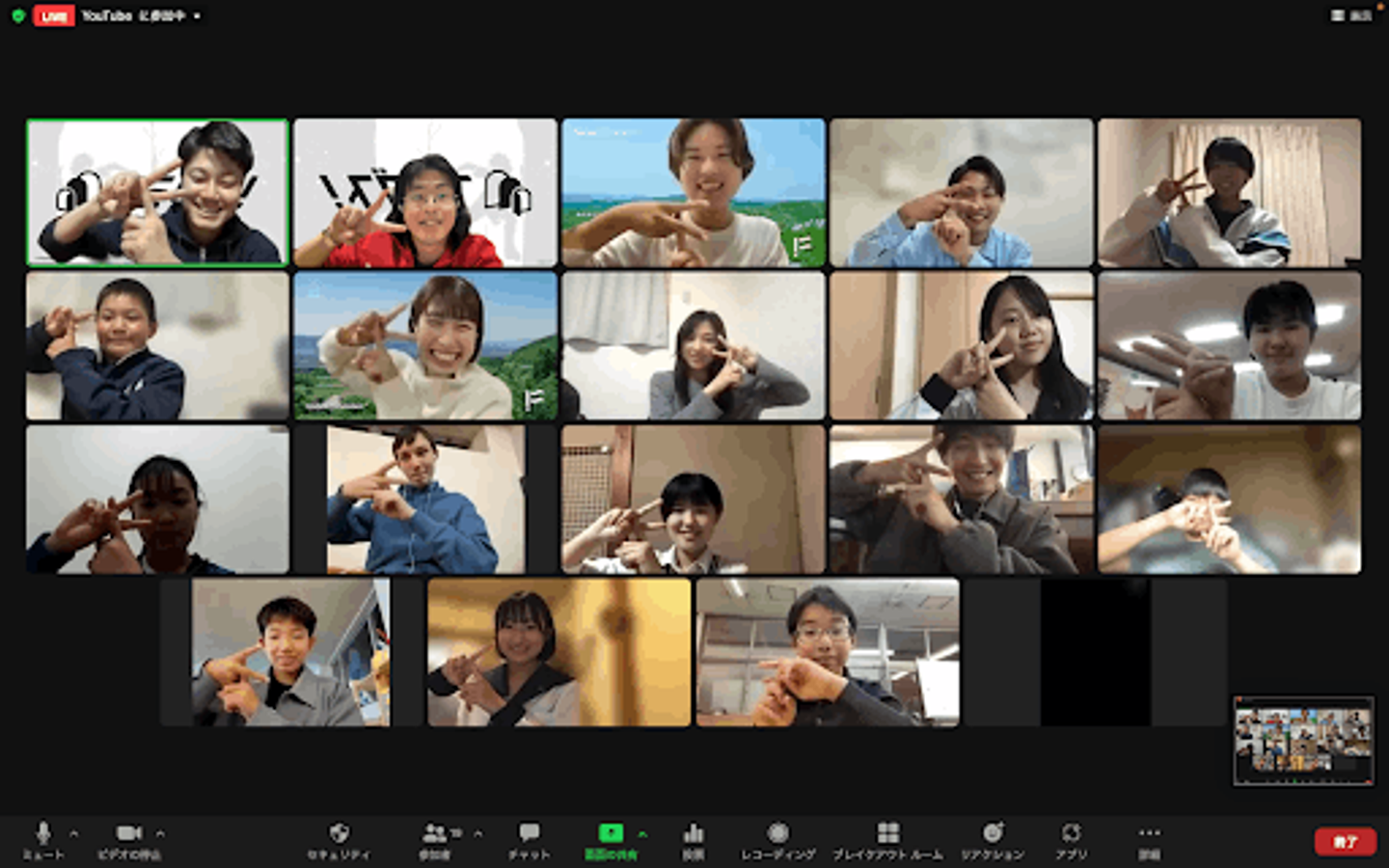1389x868 pixels.
Task: Expand audio options arrow beside mute
Action: [74, 833]
